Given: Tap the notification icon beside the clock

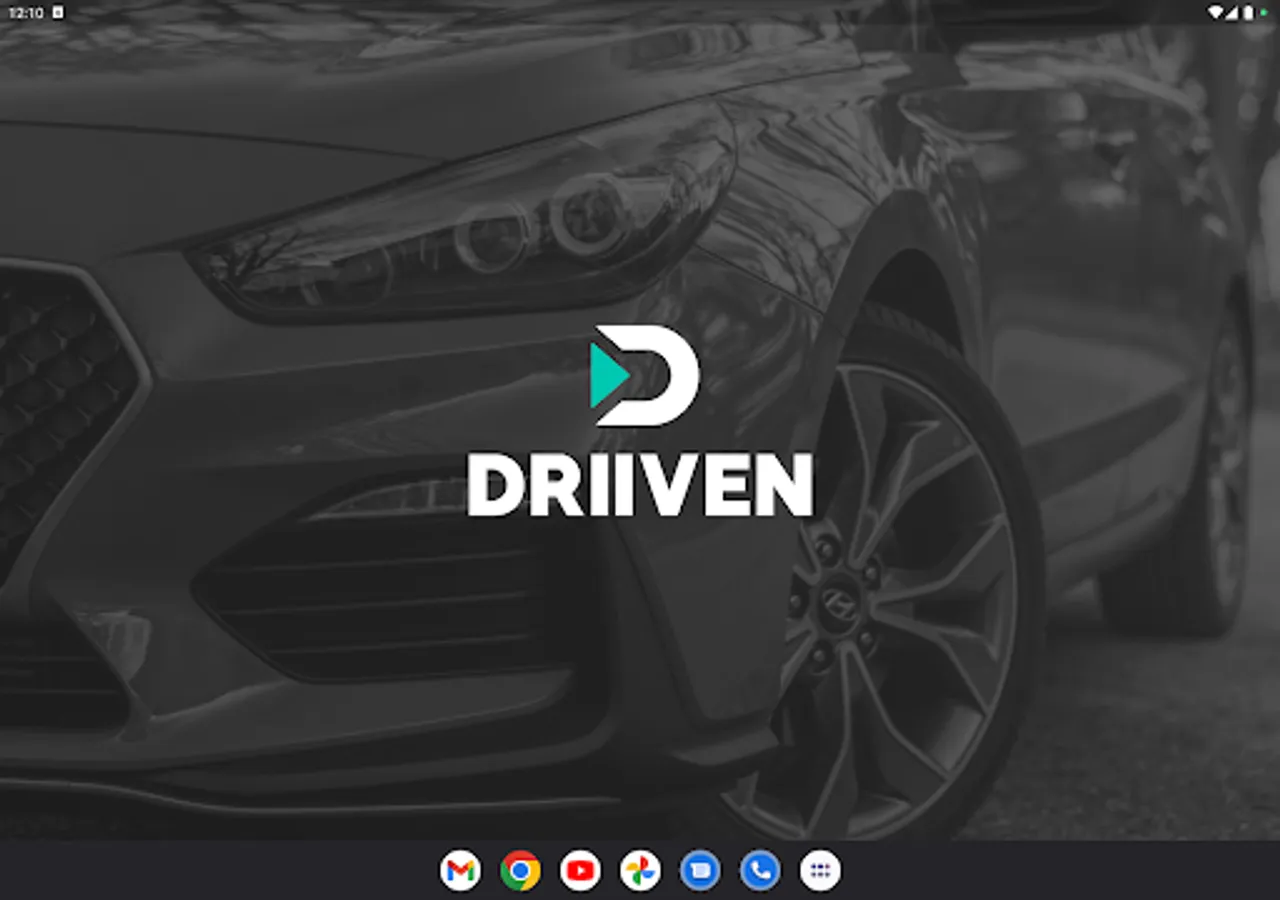Looking at the screenshot, I should (x=58, y=12).
